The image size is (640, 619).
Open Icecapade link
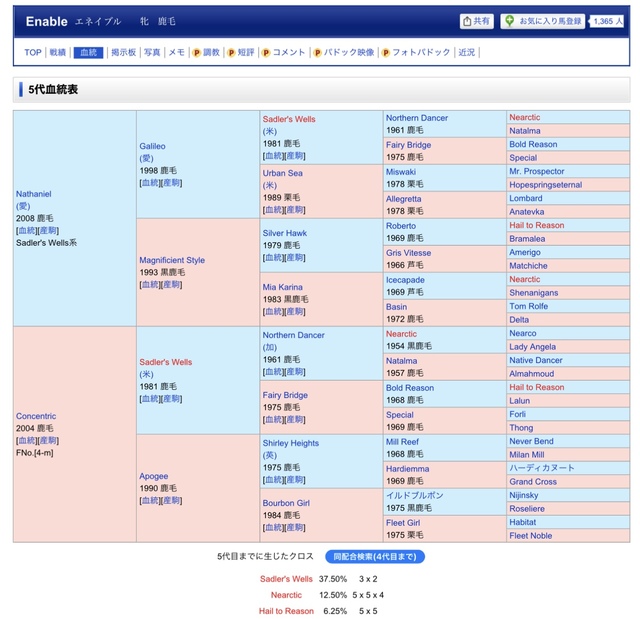(405, 280)
